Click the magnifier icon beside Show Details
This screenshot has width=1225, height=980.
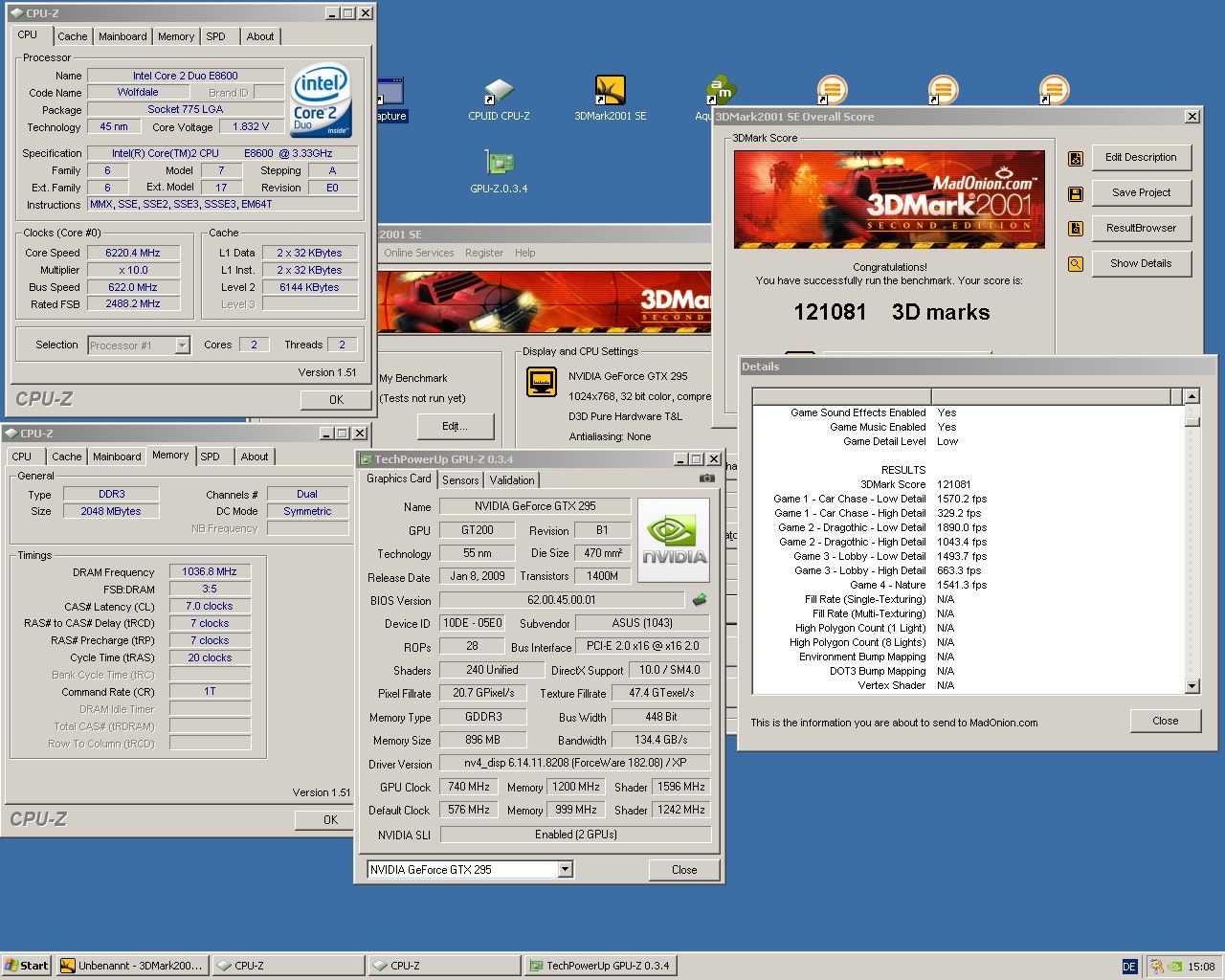1076,264
